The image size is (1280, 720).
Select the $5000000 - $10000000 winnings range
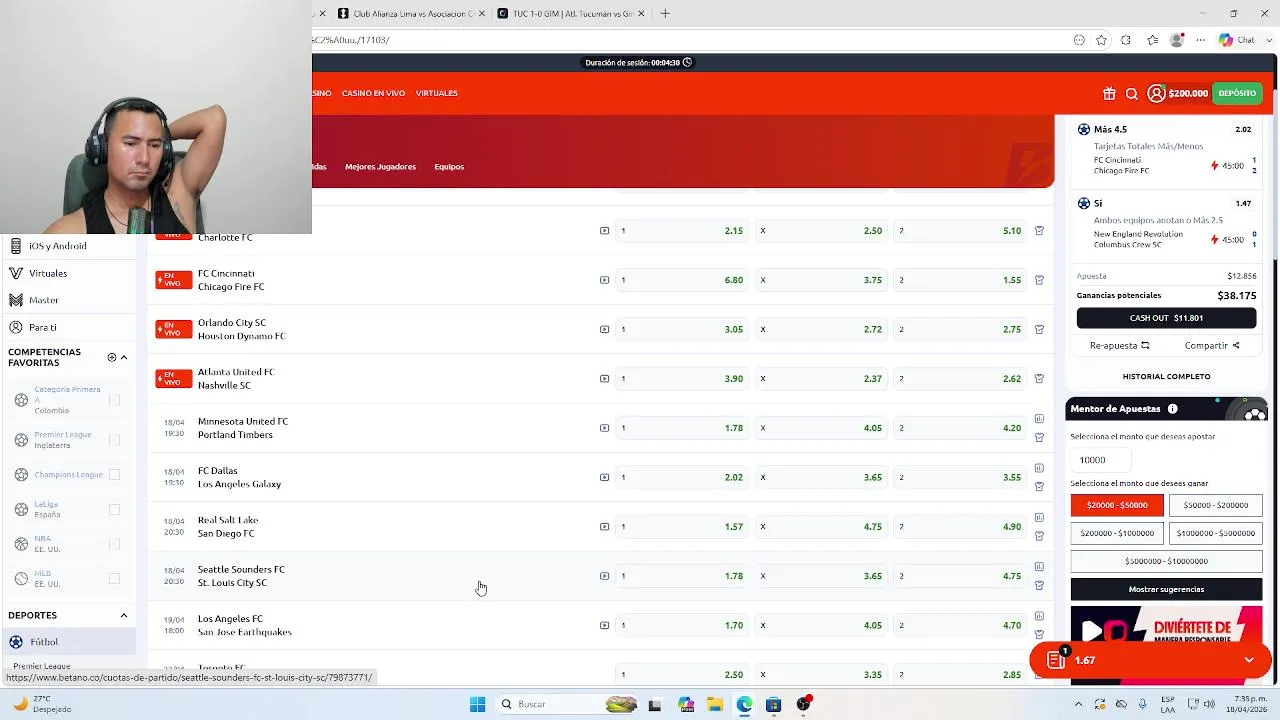pyautogui.click(x=1166, y=561)
